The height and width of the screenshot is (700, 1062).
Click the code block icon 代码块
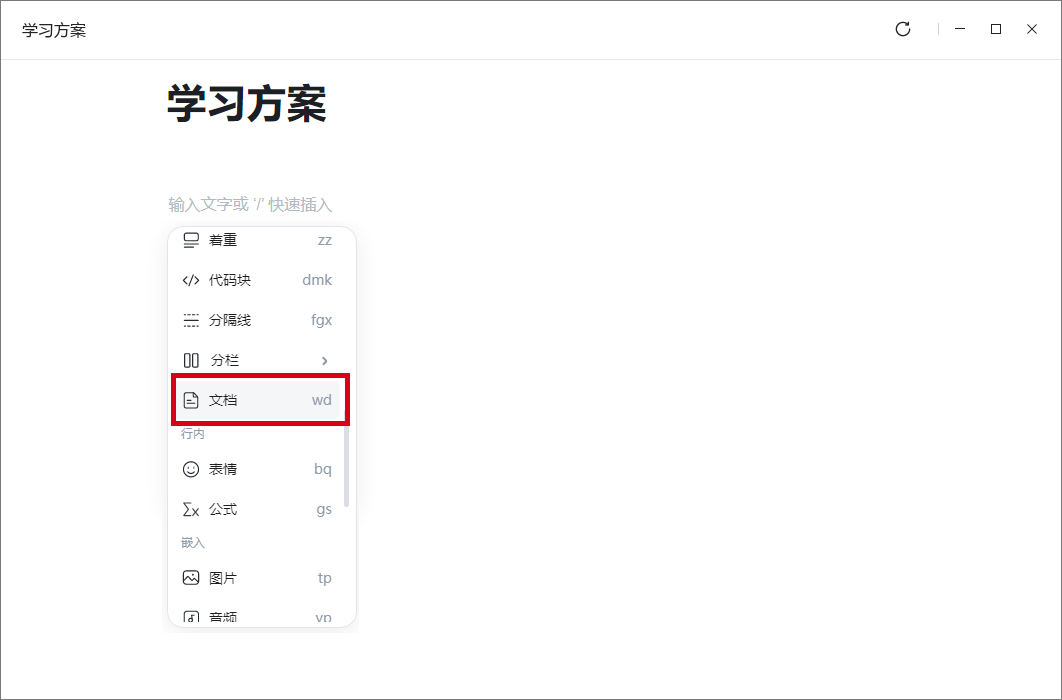(x=191, y=280)
